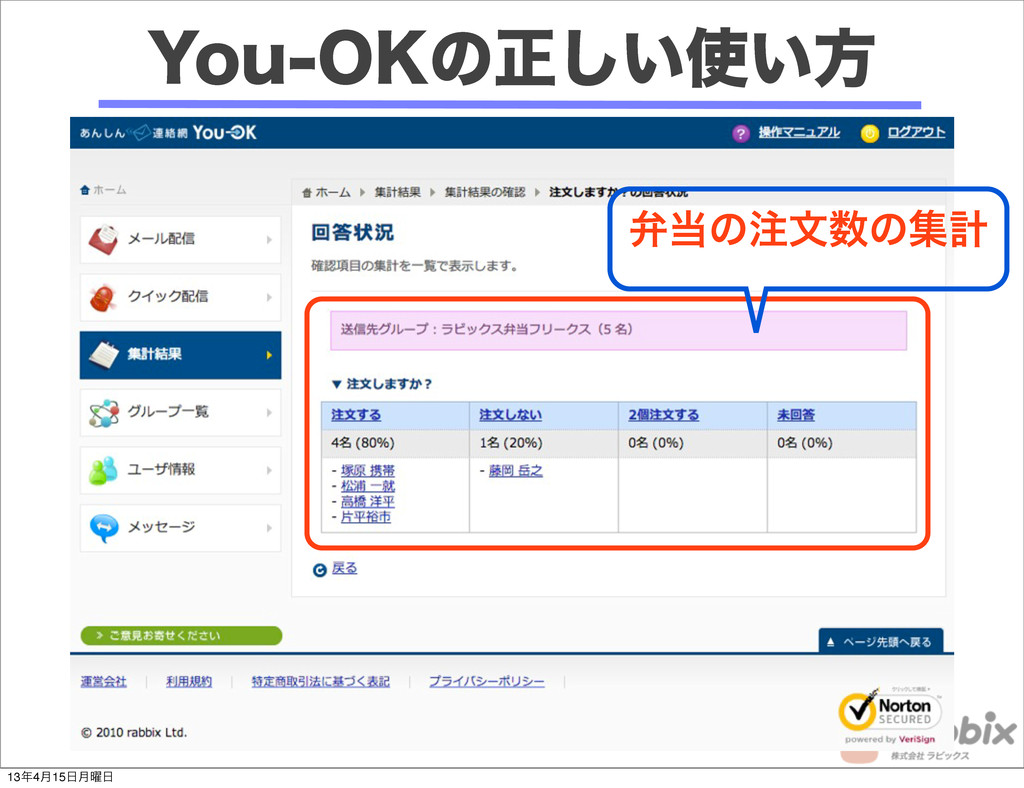Open respondent 松浦 一就
The width and height of the screenshot is (1024, 788).
point(368,486)
